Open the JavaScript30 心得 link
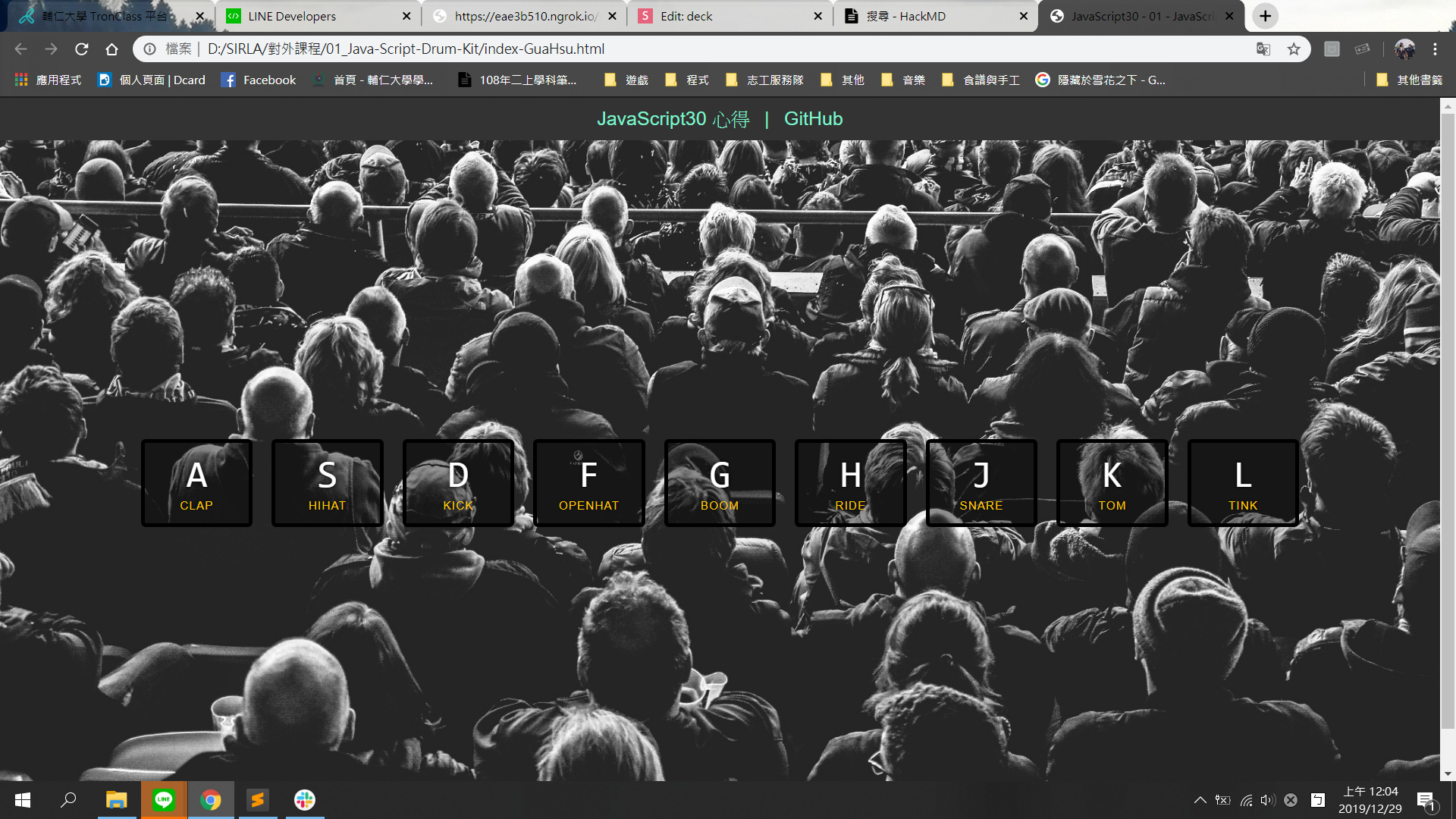 (x=673, y=119)
